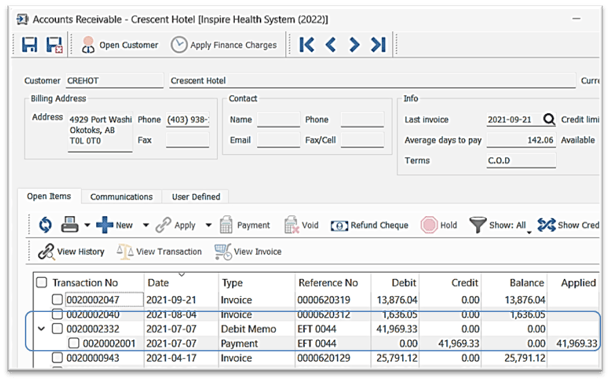Check the box for Payment 0020002001
Image resolution: width=610 pixels, height=381 pixels.
74,343
